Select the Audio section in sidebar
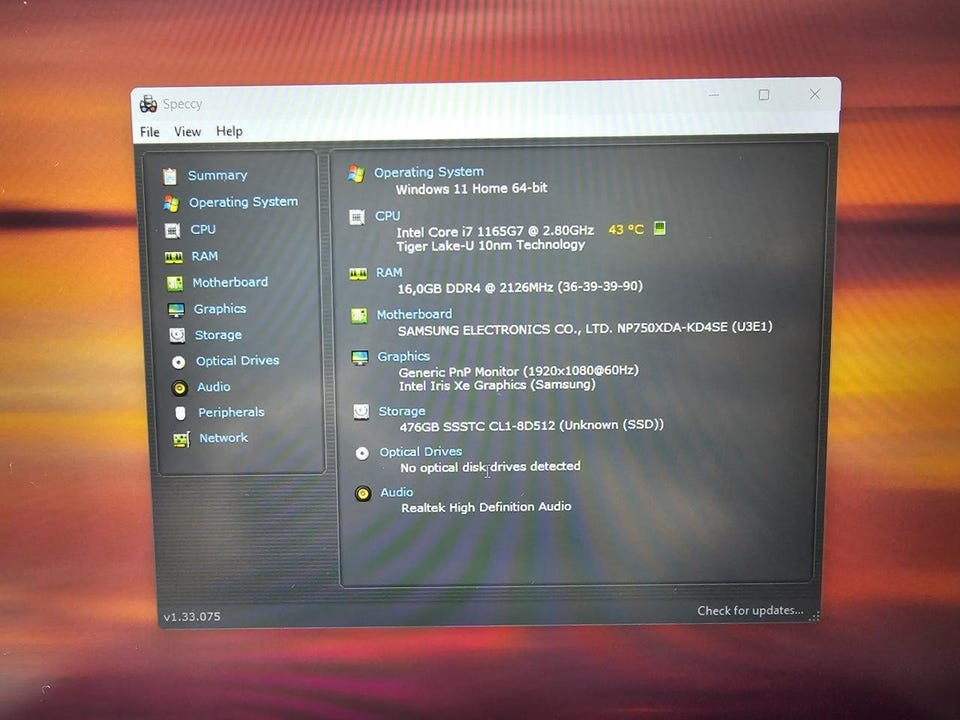The height and width of the screenshot is (720, 960). coord(214,387)
